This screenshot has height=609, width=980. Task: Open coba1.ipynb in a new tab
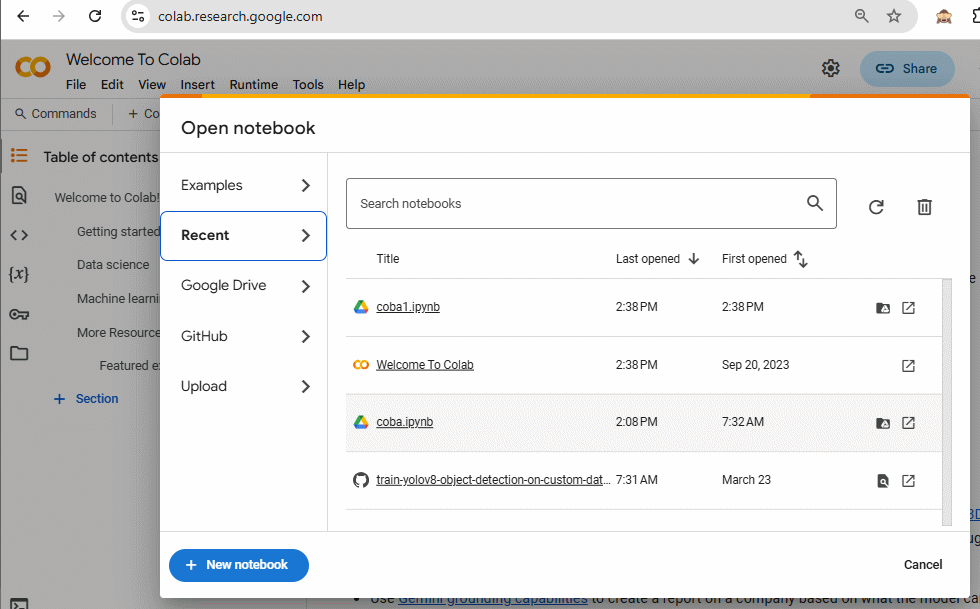tap(908, 308)
